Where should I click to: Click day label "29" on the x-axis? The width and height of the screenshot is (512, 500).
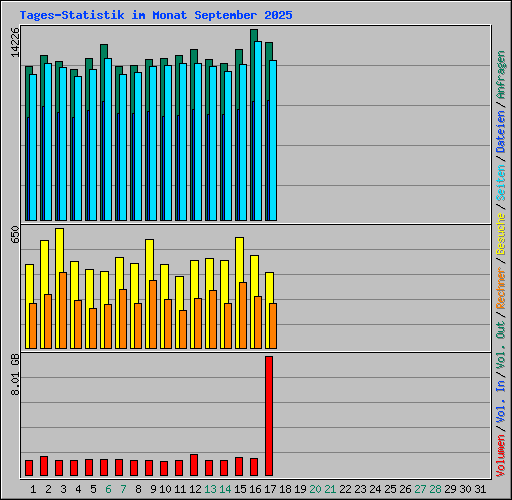point(450,489)
